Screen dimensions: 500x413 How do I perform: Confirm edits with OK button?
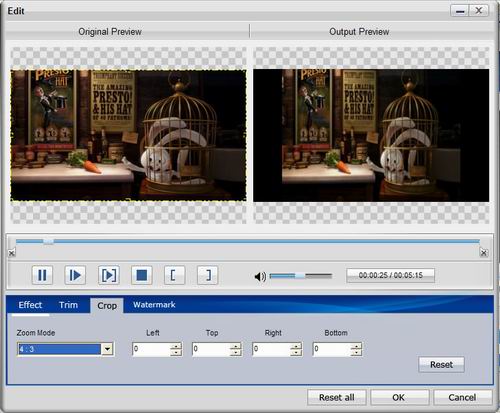pyautogui.click(x=399, y=397)
